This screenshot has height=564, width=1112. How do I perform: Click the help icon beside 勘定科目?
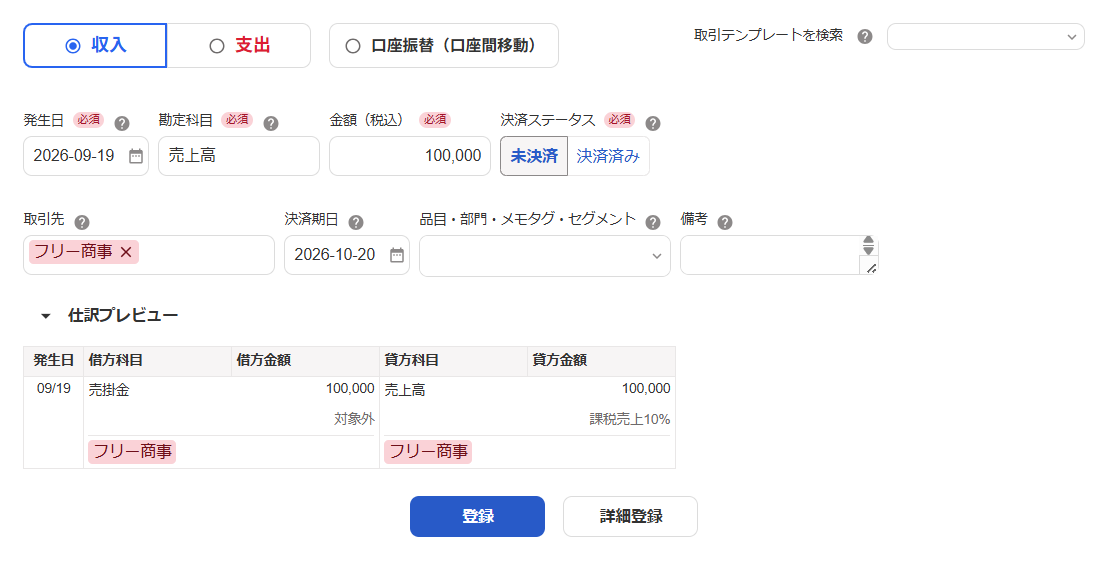click(270, 123)
